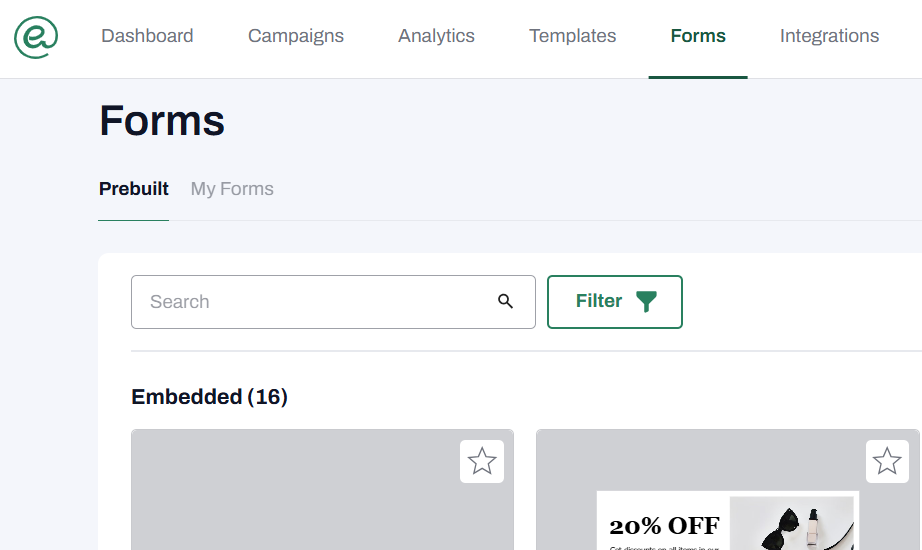922x550 pixels.
Task: Star the first embedded form template
Action: point(482,461)
